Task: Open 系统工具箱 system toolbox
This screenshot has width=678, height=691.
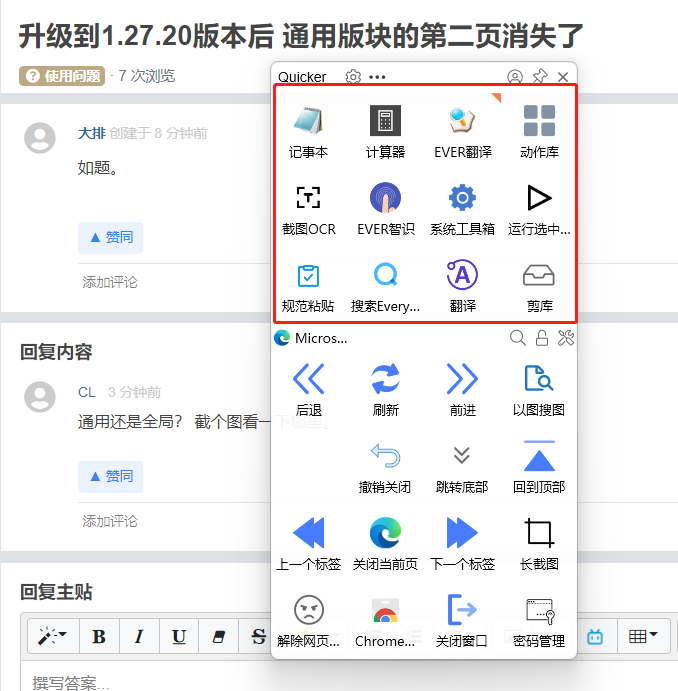Action: pos(462,209)
